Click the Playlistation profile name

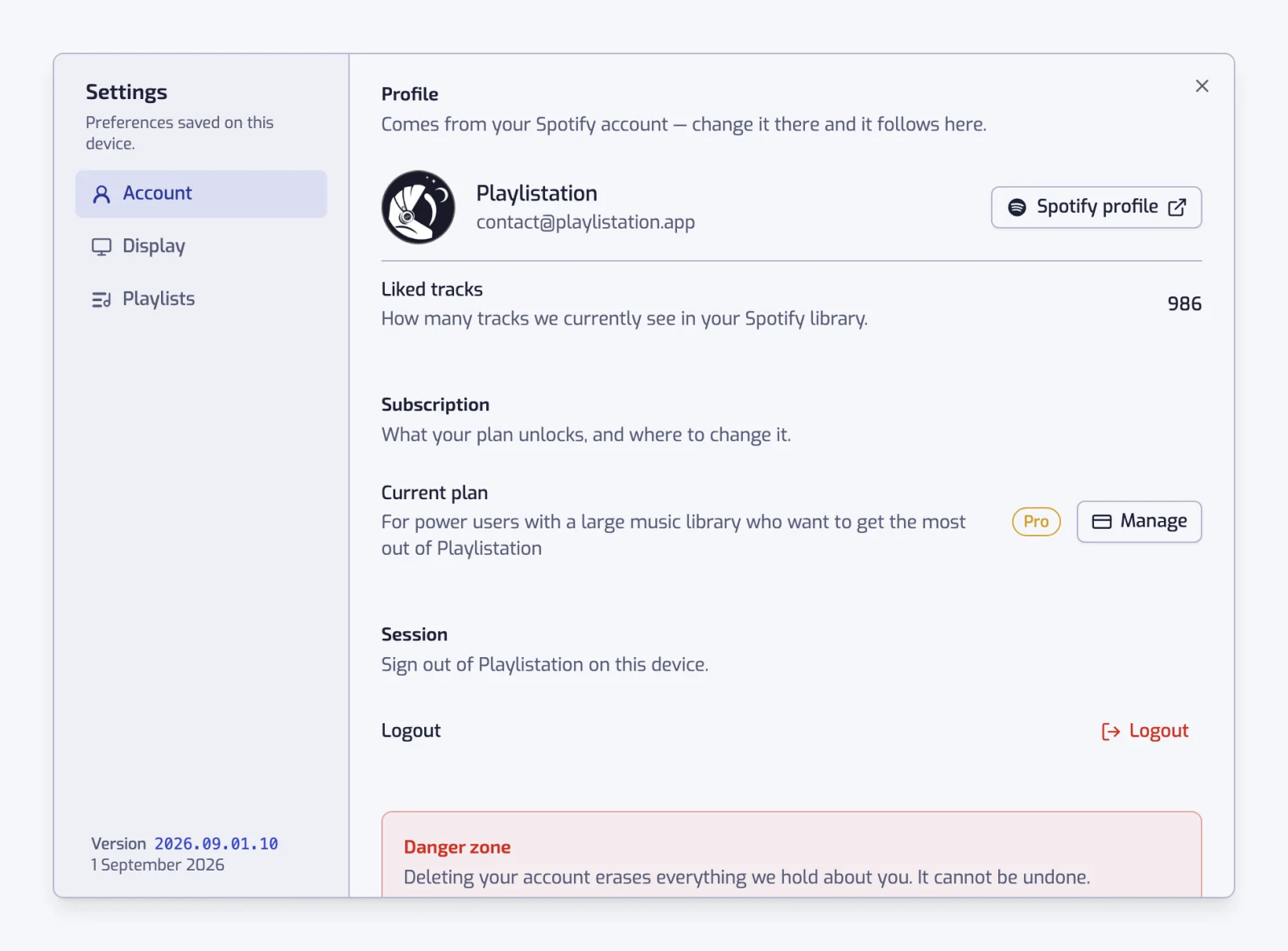click(x=536, y=193)
